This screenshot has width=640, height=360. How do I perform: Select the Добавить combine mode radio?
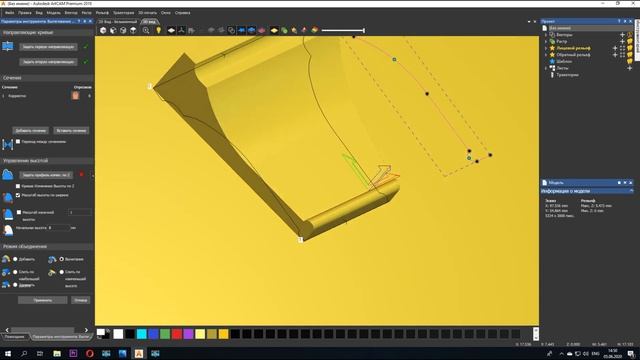15,259
